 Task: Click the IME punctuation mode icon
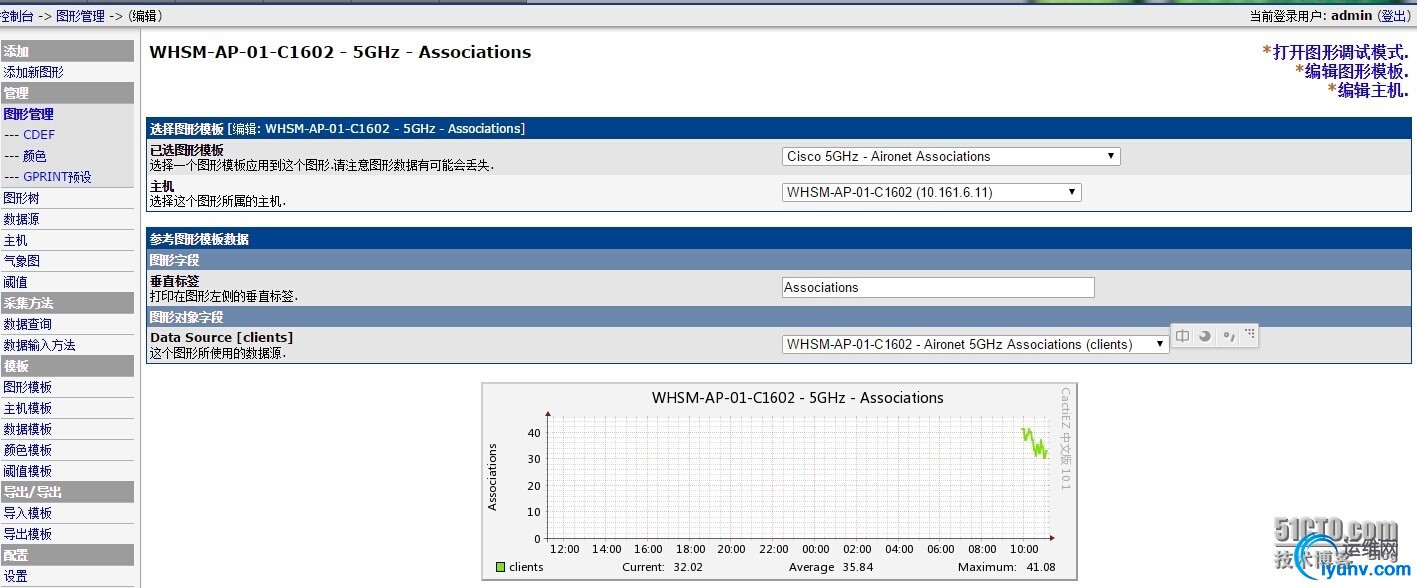(x=1229, y=336)
